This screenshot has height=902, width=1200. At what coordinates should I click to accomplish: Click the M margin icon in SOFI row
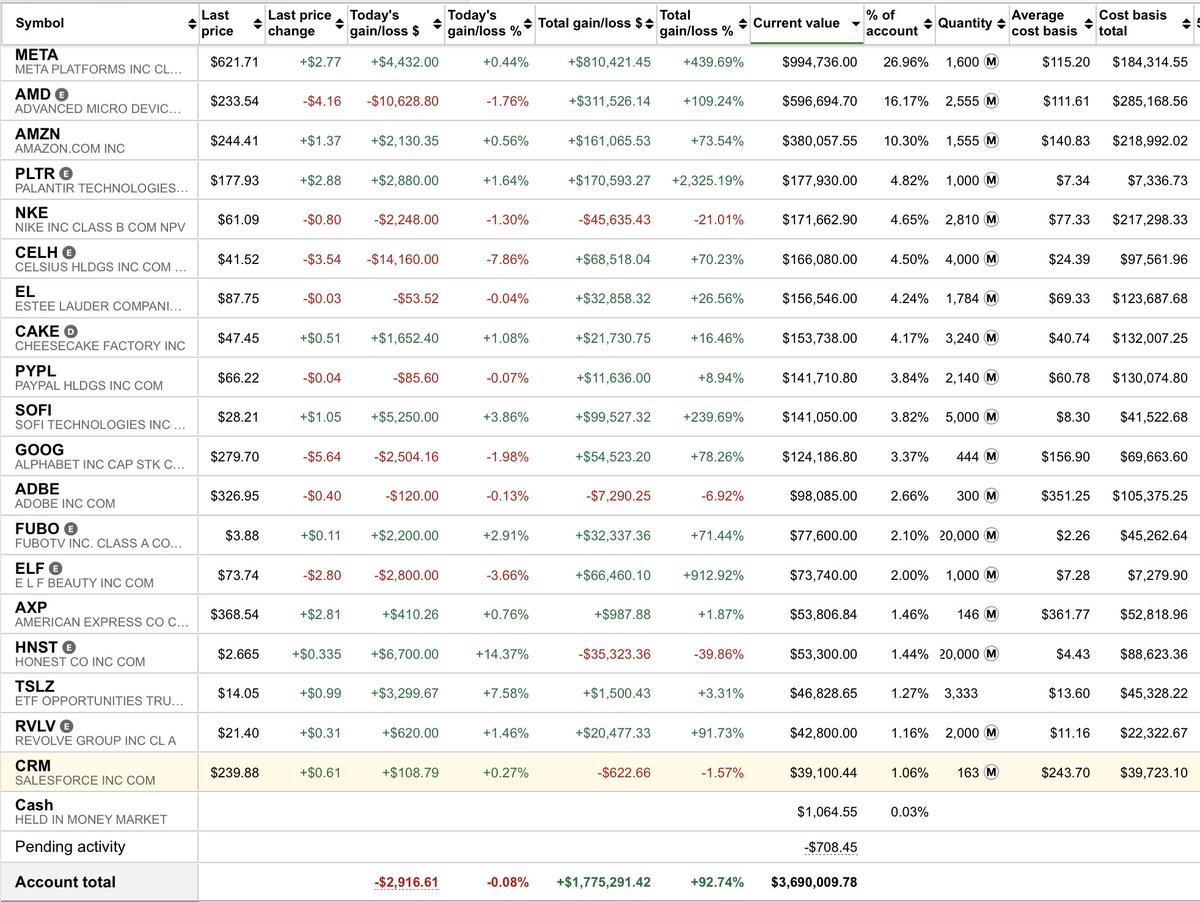(x=992, y=417)
